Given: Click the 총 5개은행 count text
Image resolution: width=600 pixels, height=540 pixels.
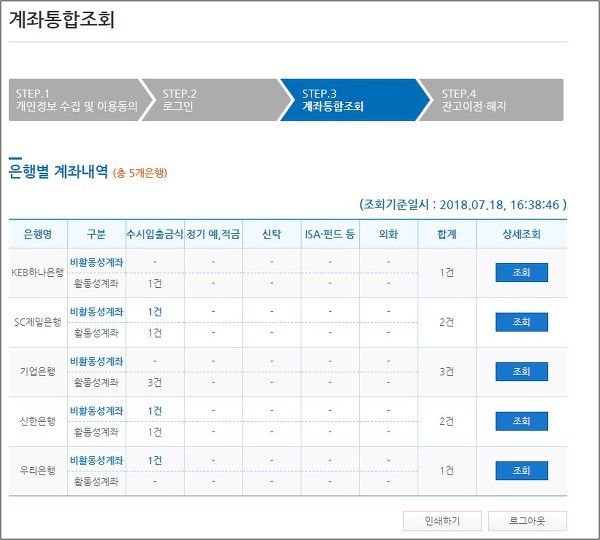Looking at the screenshot, I should (x=140, y=173).
